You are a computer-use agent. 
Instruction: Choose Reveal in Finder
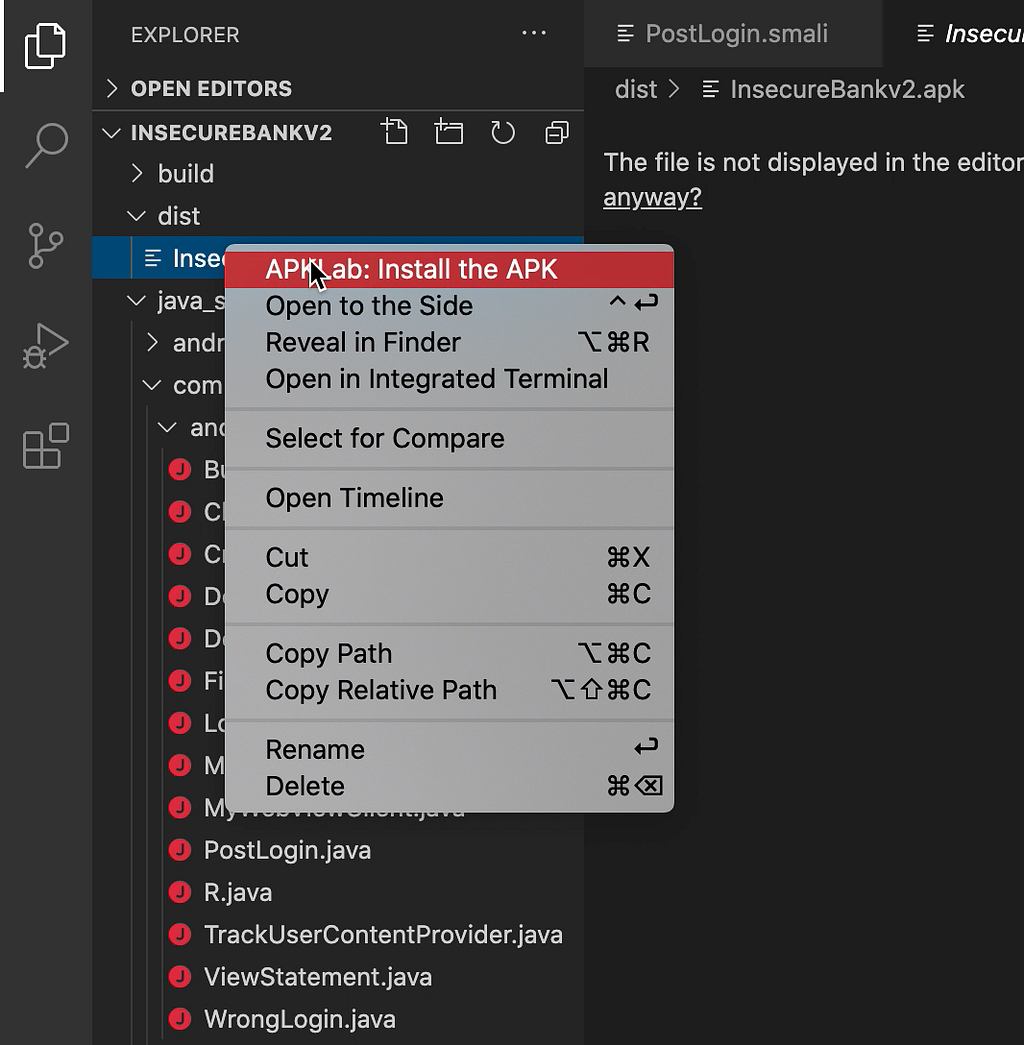pyautogui.click(x=449, y=343)
